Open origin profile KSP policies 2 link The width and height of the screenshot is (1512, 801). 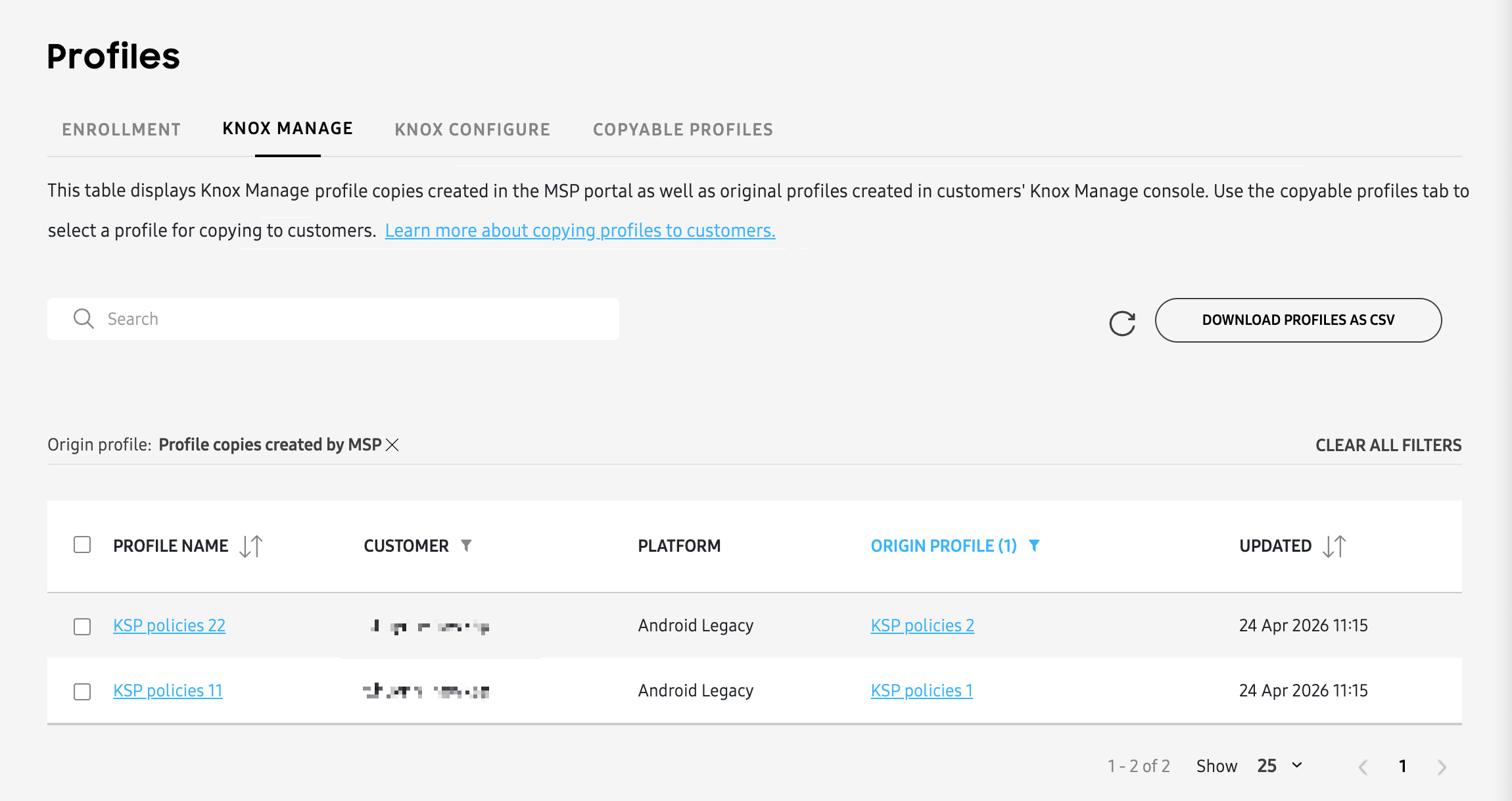pyautogui.click(x=922, y=625)
